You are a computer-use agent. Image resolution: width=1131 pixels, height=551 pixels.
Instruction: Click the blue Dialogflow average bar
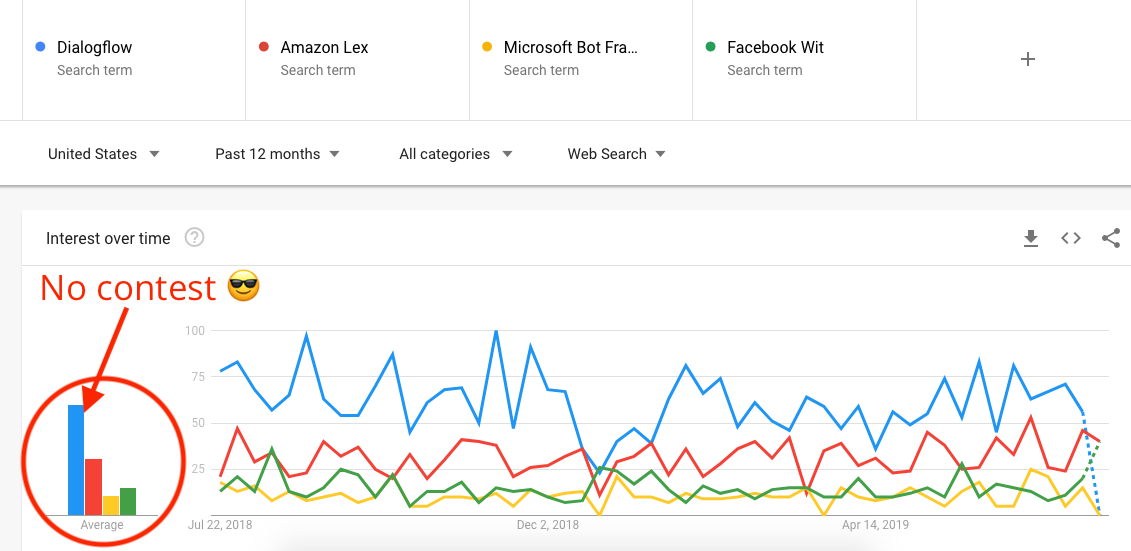pos(76,460)
